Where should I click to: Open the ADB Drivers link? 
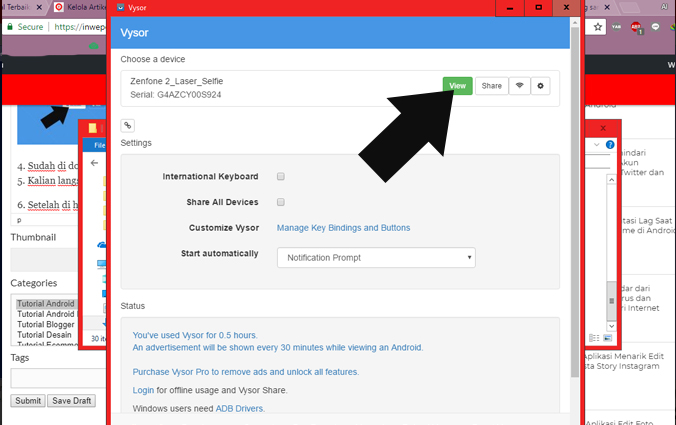pos(239,408)
